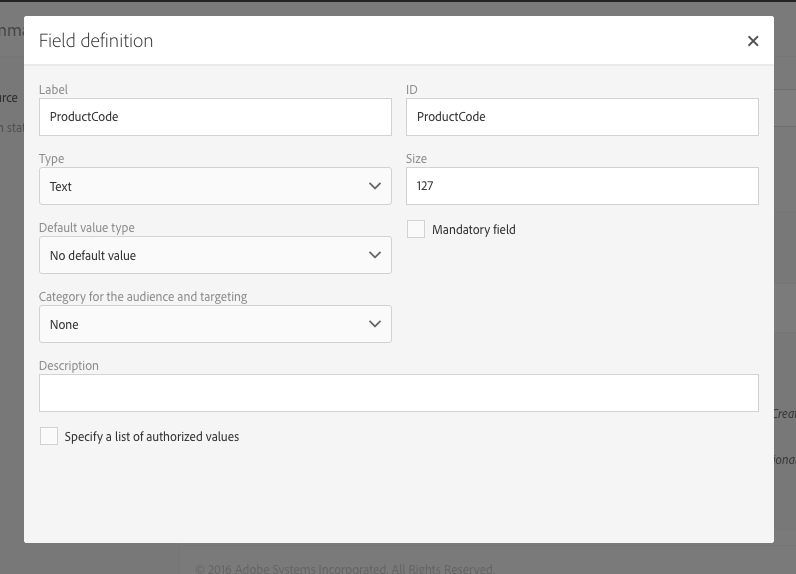Close the Field definition dialog
The image size is (796, 574).
pyautogui.click(x=753, y=41)
